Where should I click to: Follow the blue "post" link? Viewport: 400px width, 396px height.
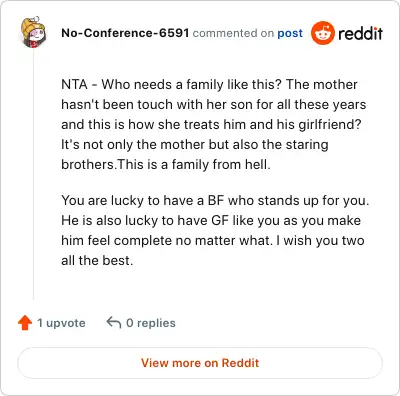tap(290, 33)
